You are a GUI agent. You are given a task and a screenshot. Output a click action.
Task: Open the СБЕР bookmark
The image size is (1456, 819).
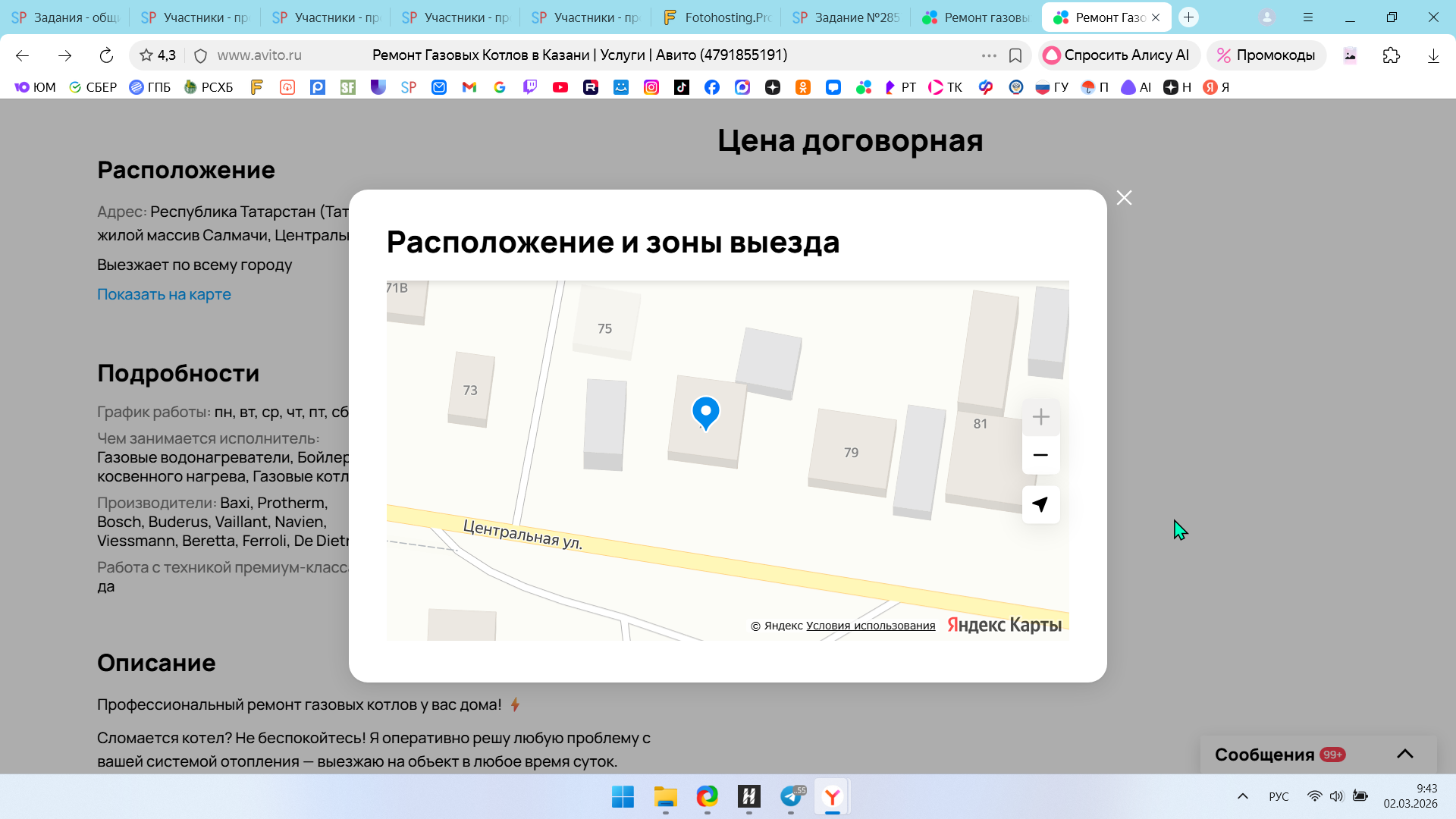[x=93, y=87]
